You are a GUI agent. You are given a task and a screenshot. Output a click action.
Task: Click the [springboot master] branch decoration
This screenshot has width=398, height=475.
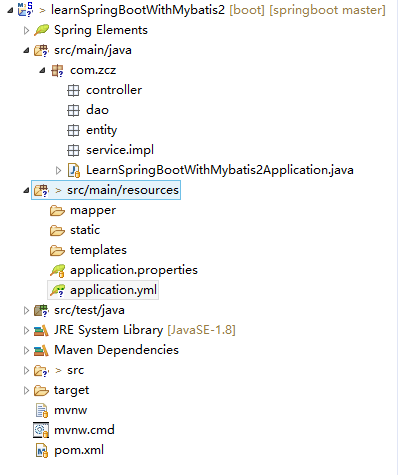[327, 10]
